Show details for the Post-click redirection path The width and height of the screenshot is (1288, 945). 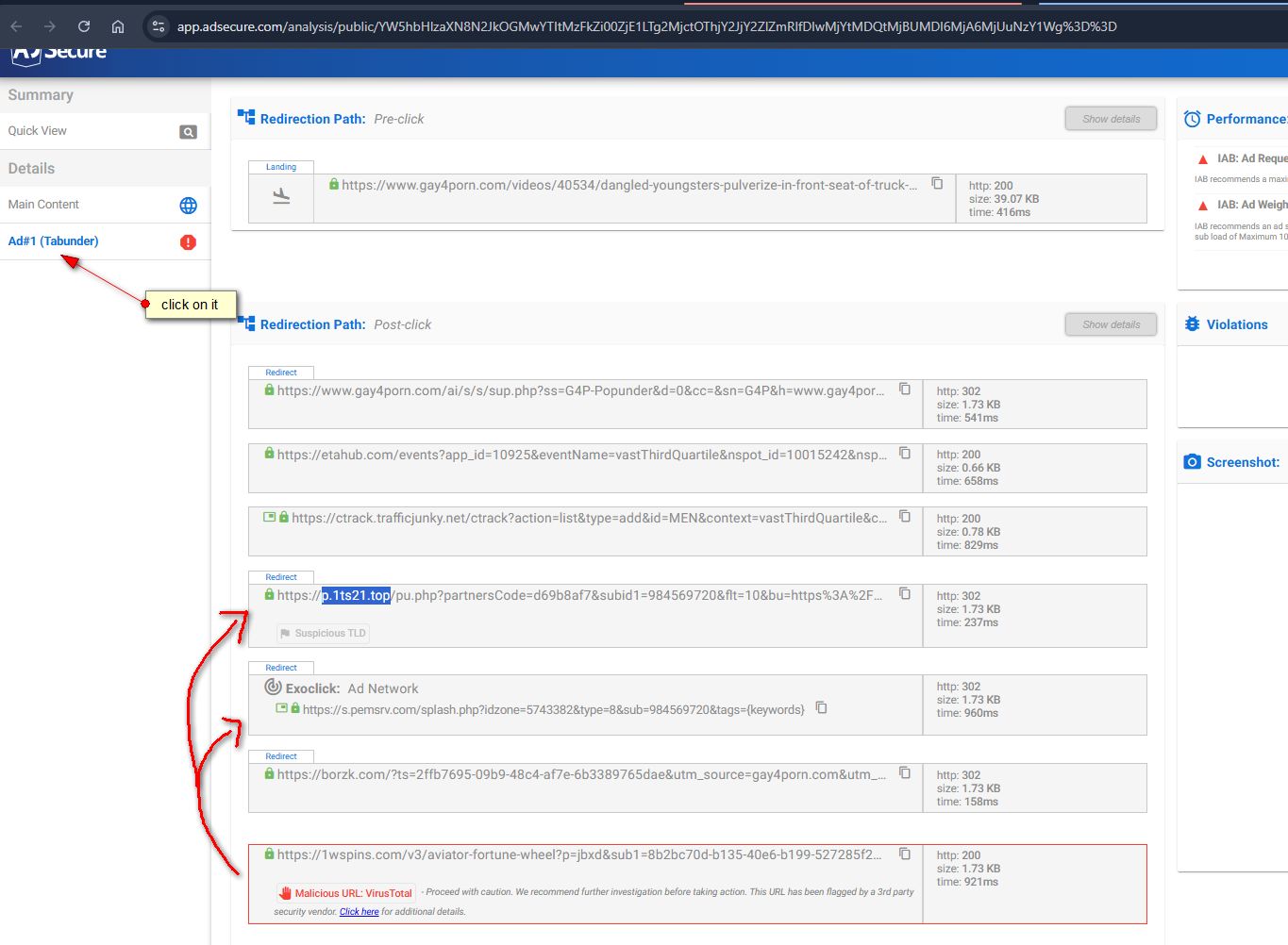[1111, 324]
